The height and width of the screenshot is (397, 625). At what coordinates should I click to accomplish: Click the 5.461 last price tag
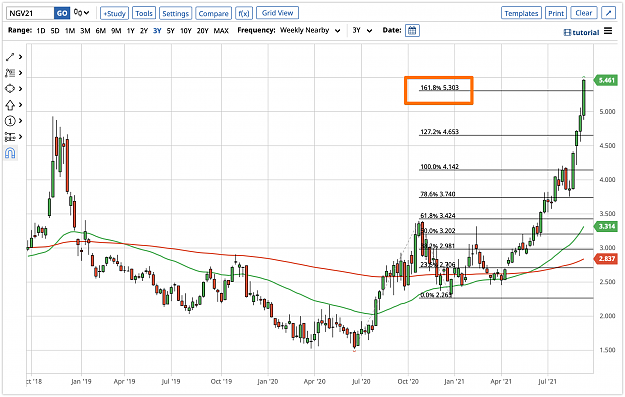pyautogui.click(x=605, y=81)
